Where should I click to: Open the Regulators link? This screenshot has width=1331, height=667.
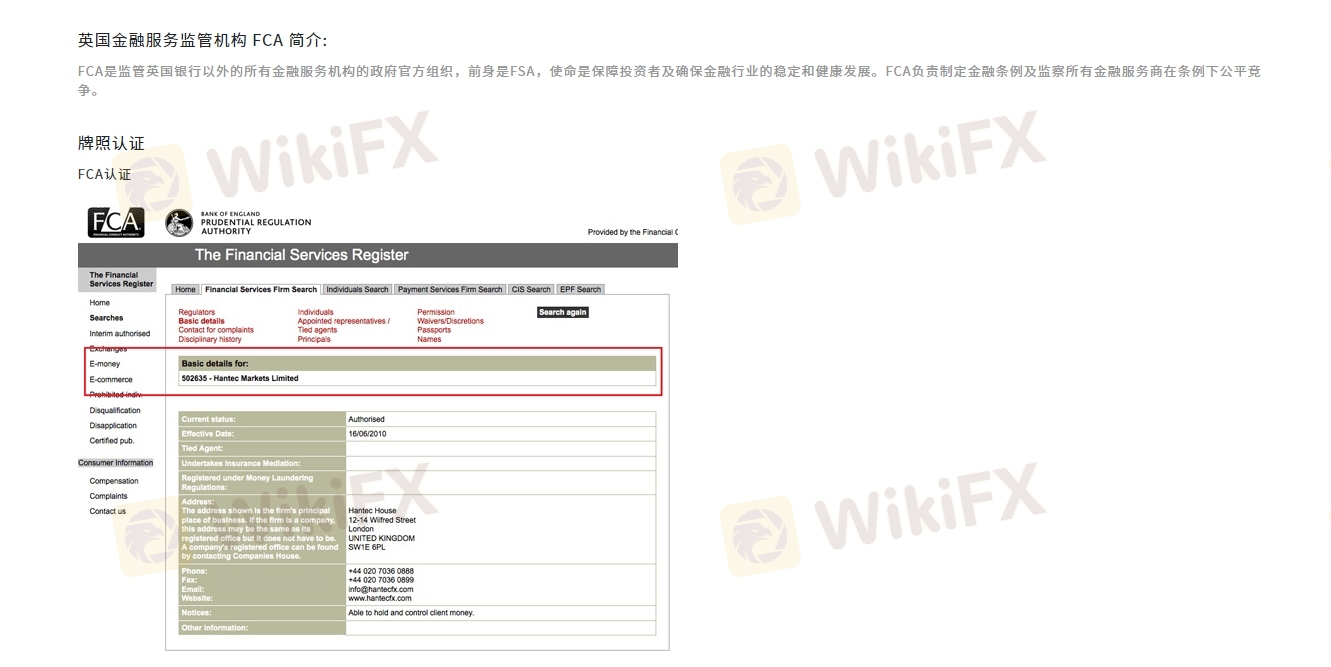(196, 312)
